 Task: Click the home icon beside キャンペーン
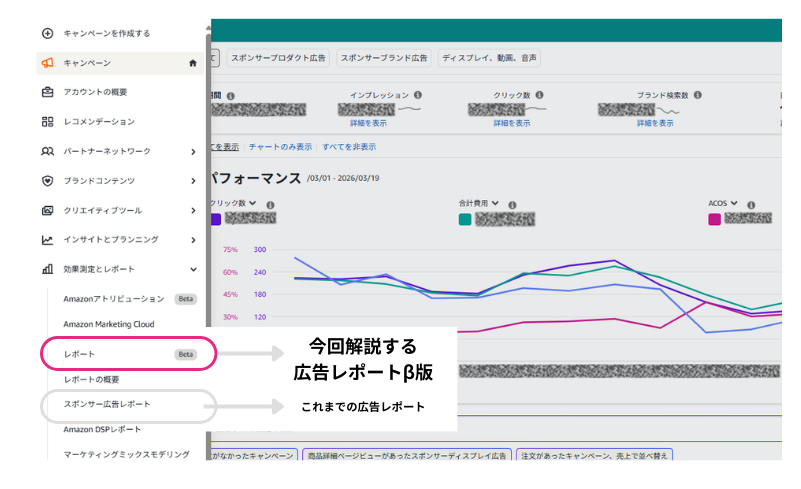coord(192,63)
